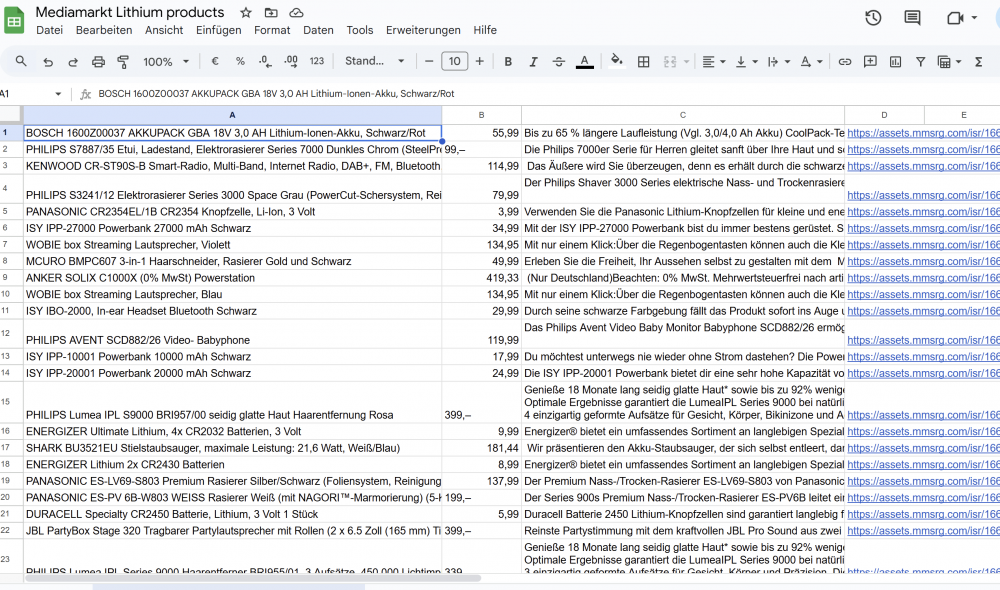The width and height of the screenshot is (1000, 590).
Task: Open the fill color picker
Action: click(616, 61)
